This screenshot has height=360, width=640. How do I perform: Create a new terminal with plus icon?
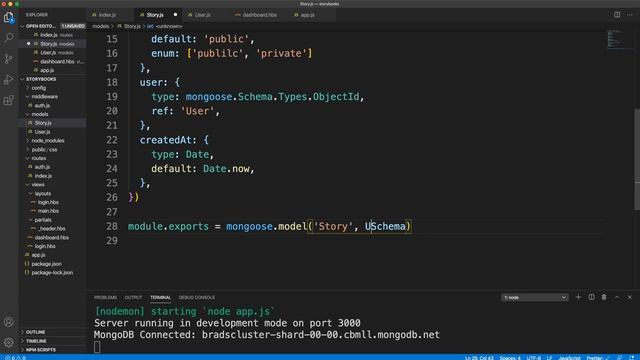tap(578, 297)
